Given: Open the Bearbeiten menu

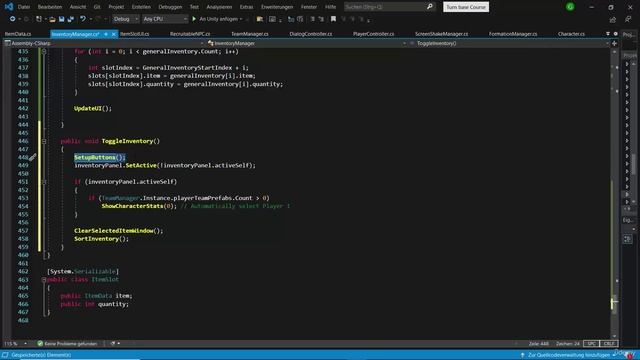Looking at the screenshot, I should tap(50, 7).
